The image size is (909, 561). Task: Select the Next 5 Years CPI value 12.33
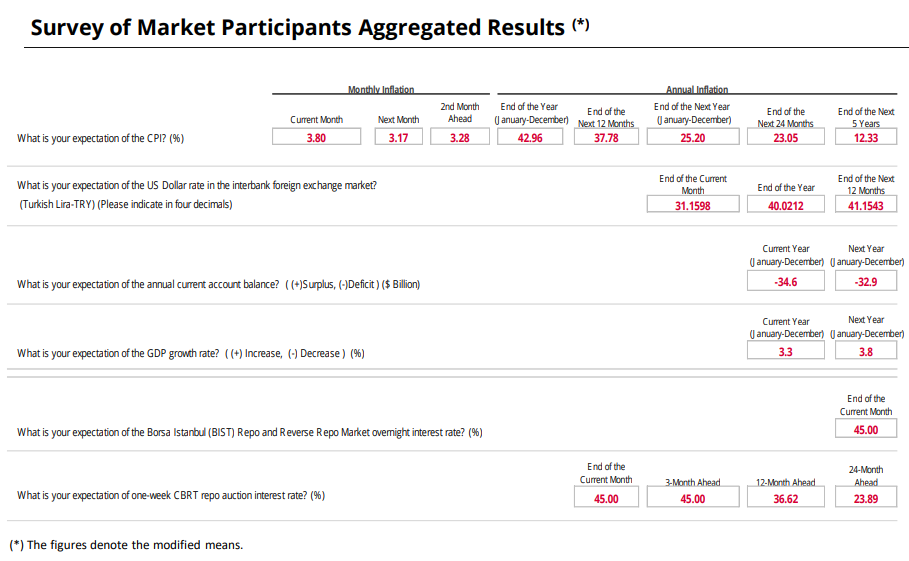[x=866, y=138]
